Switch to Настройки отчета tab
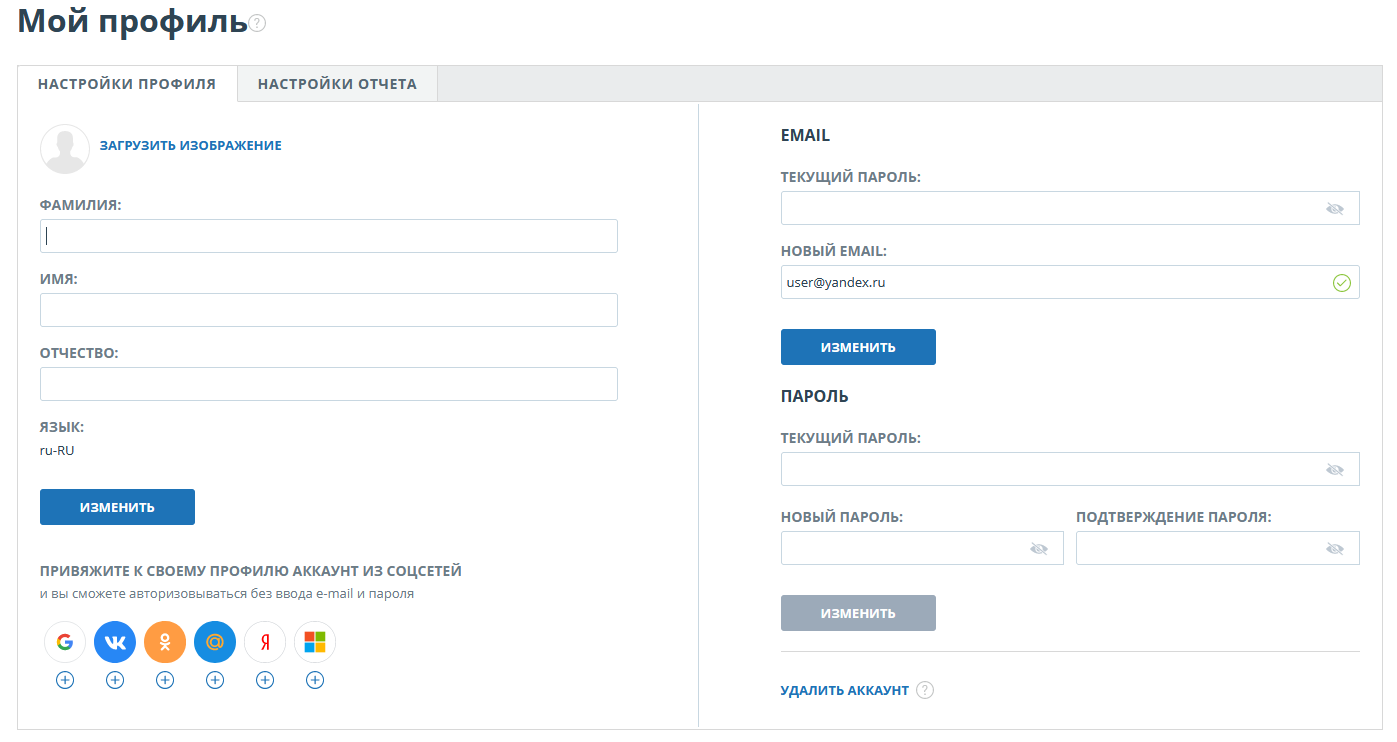 (337, 84)
